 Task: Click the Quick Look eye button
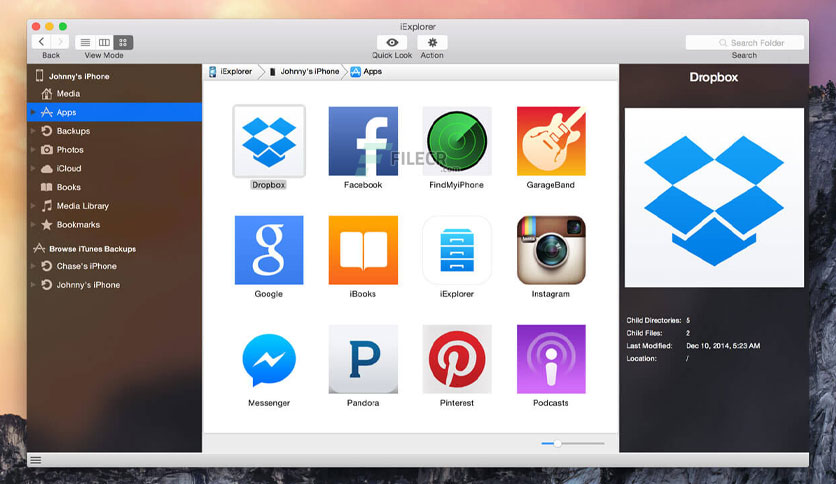392,43
